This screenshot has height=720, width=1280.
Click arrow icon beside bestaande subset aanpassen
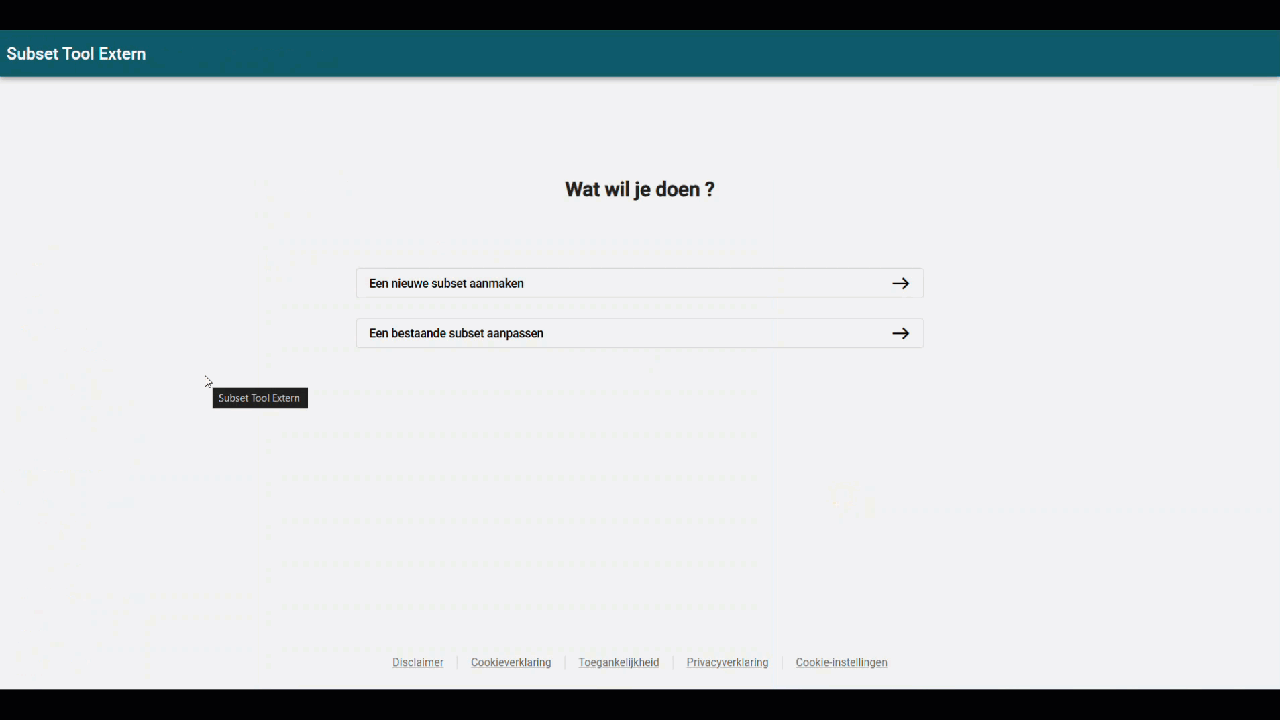(901, 333)
